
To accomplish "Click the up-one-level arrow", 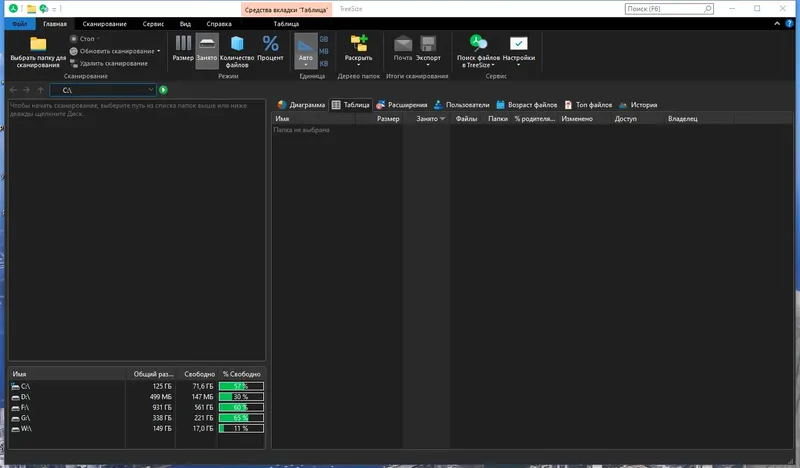I will tap(40, 90).
